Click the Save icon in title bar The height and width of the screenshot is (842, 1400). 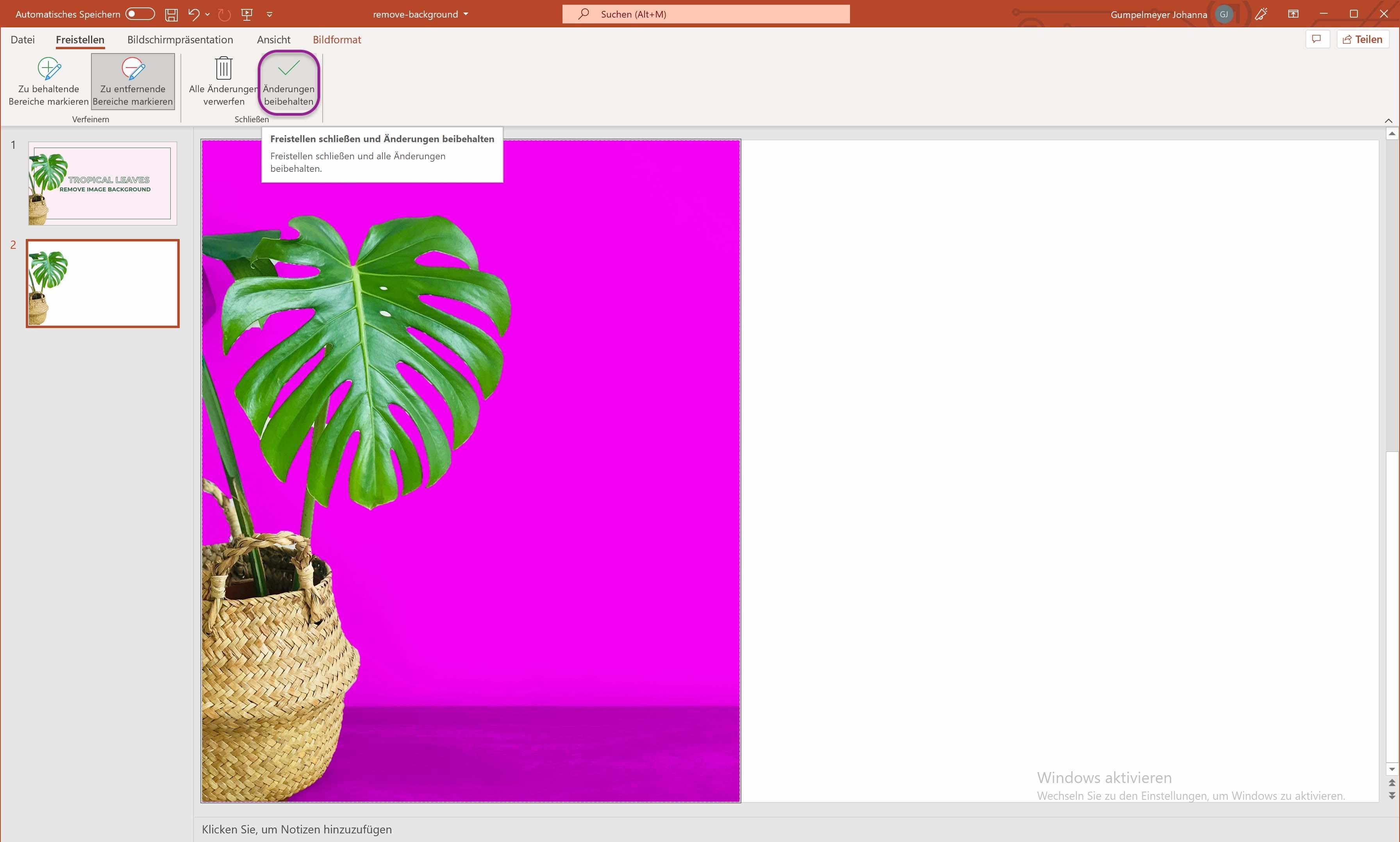171,15
